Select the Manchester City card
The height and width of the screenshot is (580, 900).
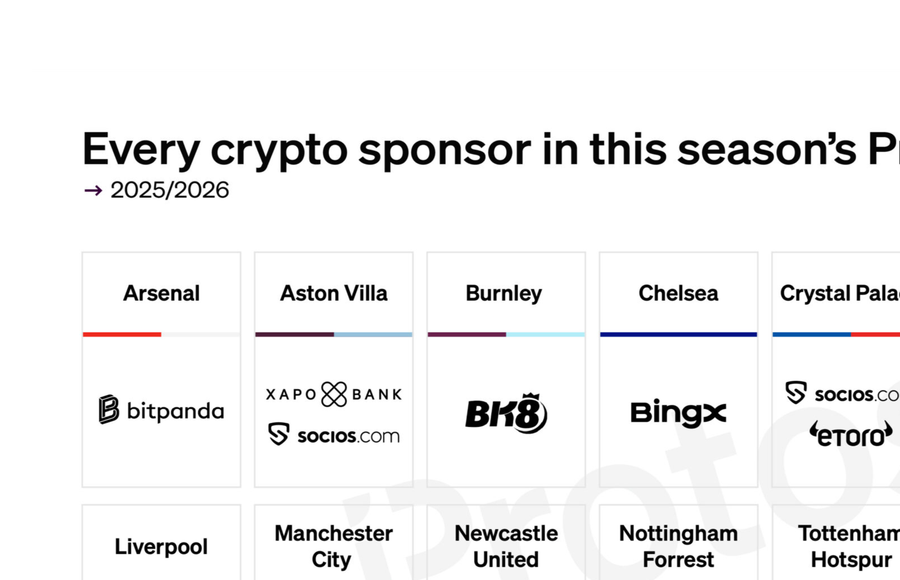click(334, 546)
